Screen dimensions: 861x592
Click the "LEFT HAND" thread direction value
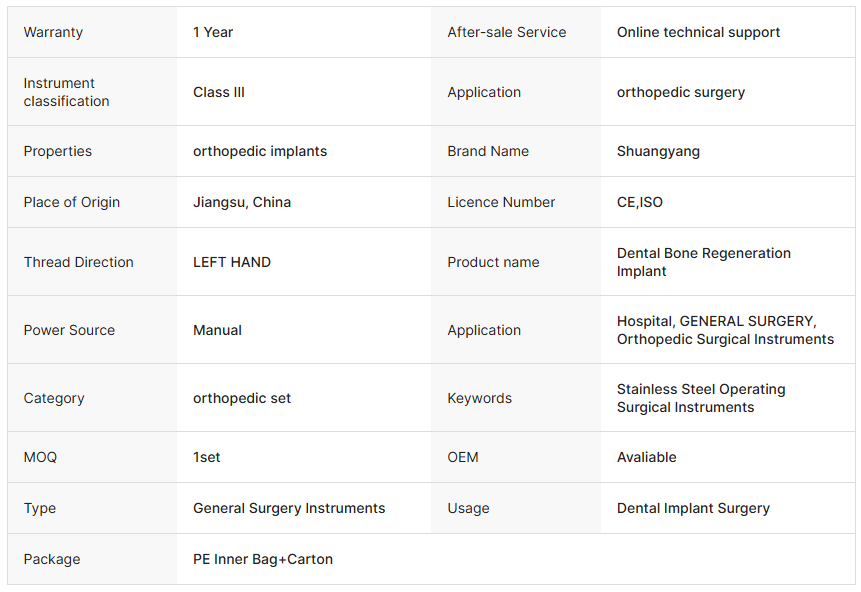232,262
